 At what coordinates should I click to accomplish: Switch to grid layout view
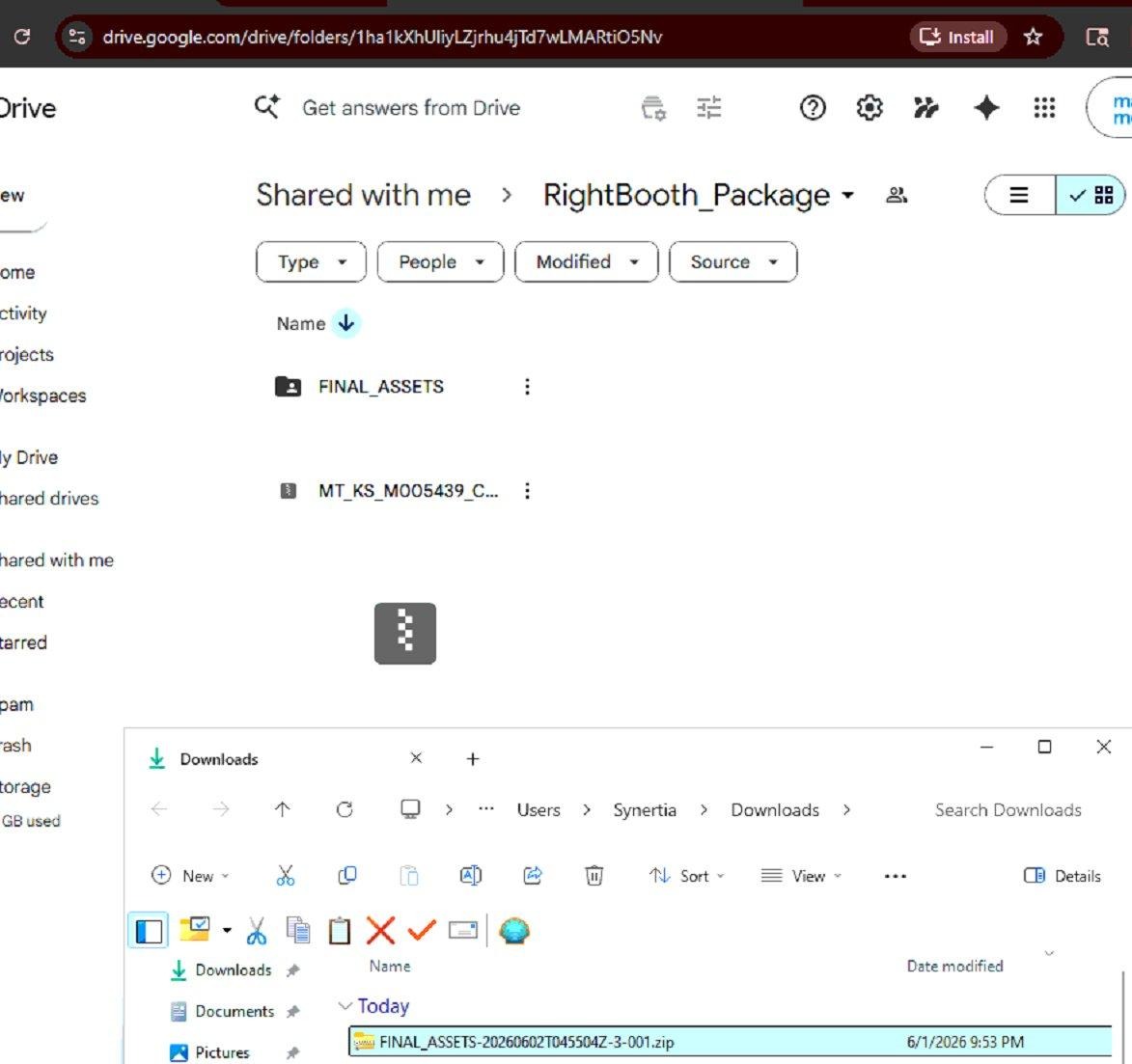[1091, 195]
